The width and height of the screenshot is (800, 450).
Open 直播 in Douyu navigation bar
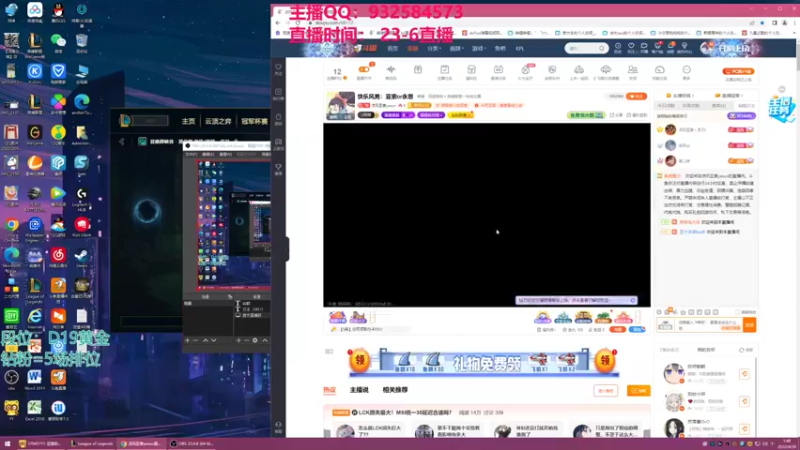[x=412, y=48]
